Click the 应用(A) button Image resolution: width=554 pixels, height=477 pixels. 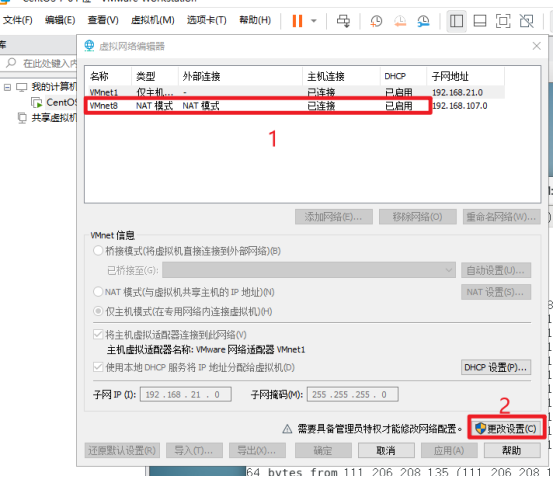click(x=449, y=450)
